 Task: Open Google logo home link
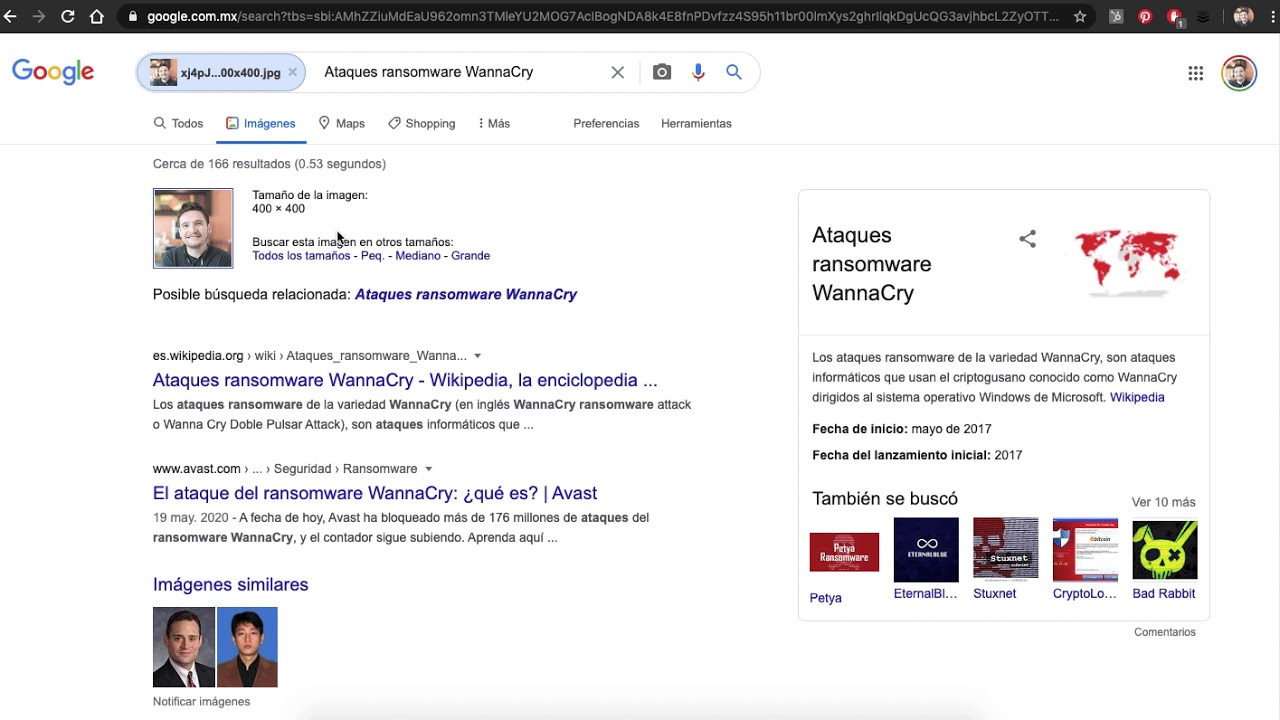(53, 72)
